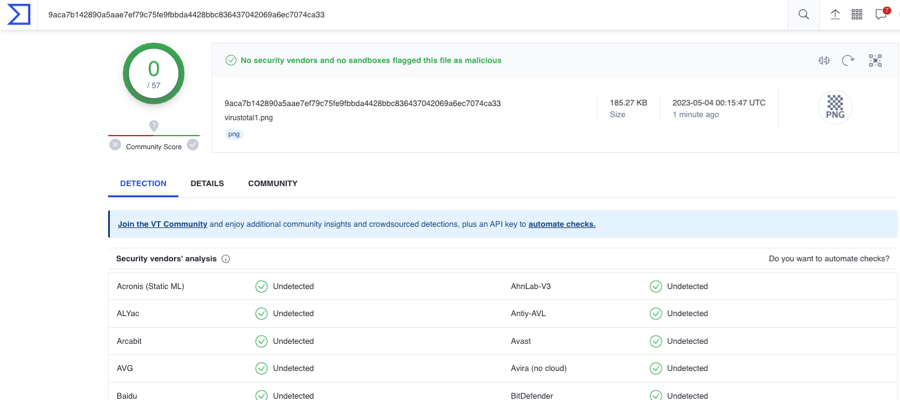900x400 pixels.
Task: Click the Community Score label
Action: (x=154, y=147)
